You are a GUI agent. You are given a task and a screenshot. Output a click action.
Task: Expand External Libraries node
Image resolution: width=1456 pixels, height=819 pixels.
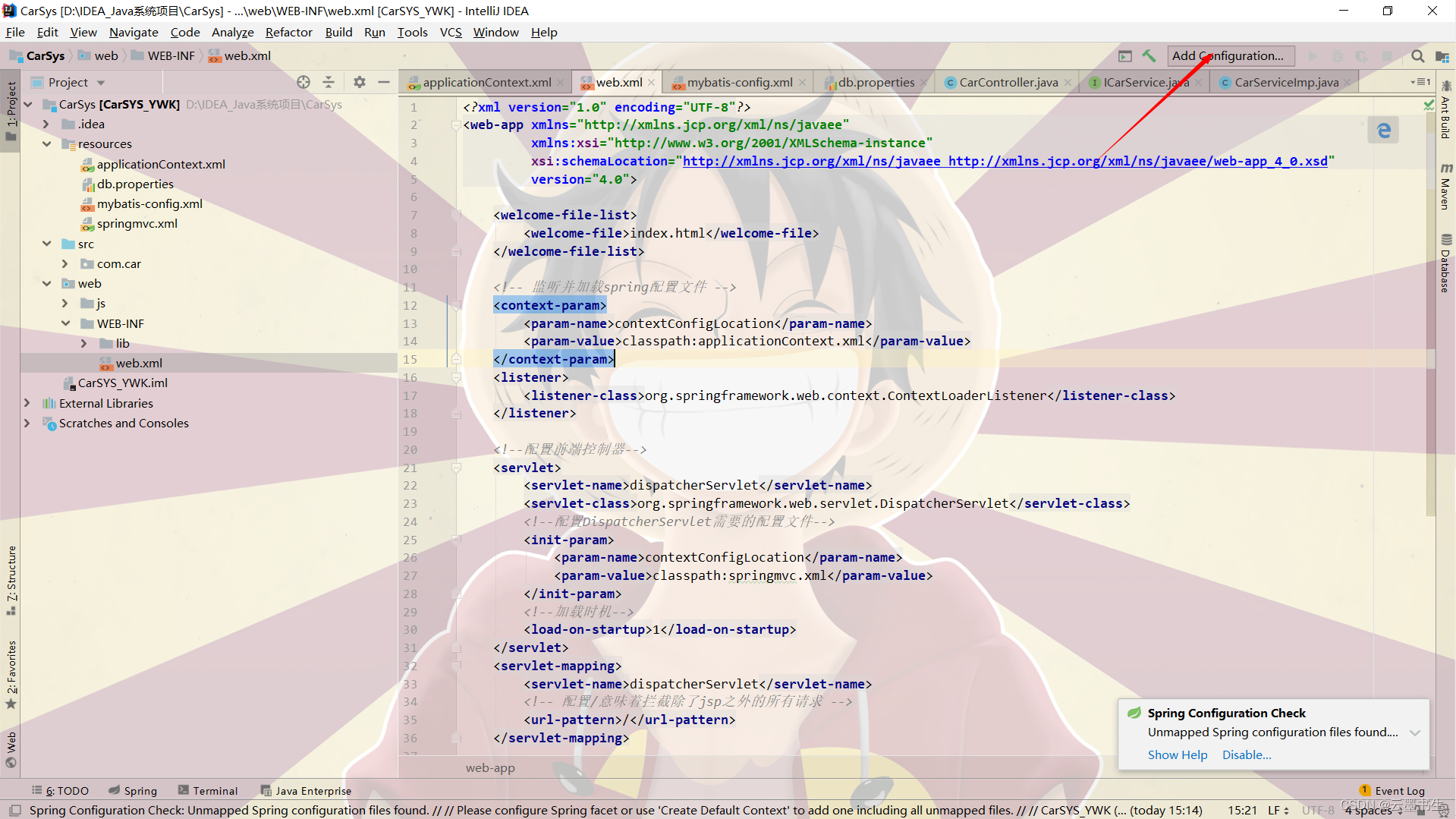[x=27, y=404]
